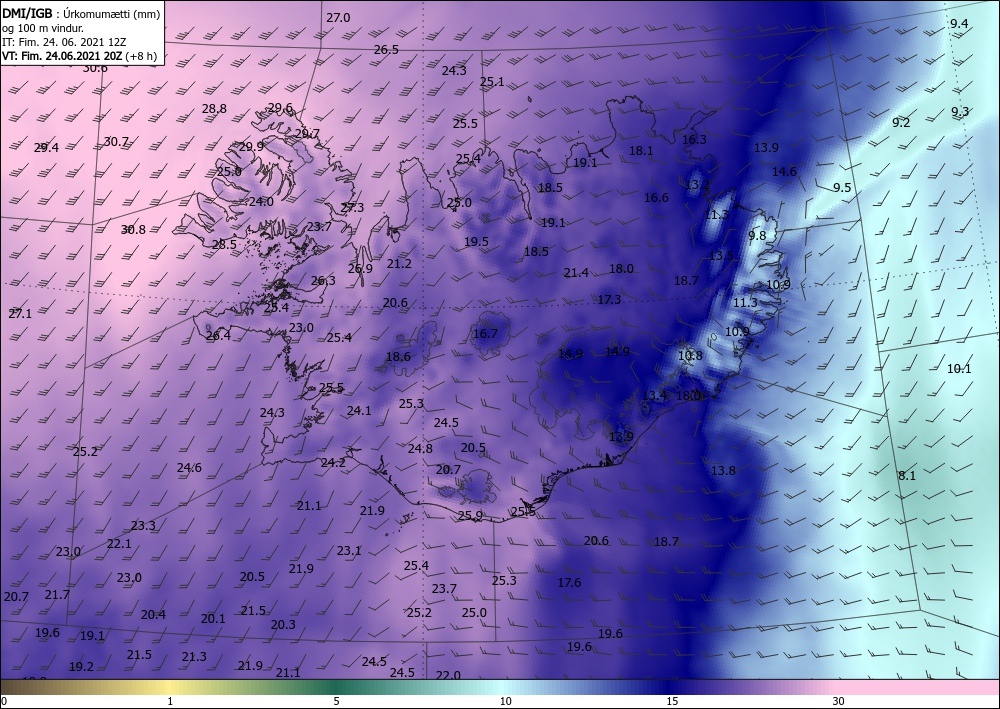Click the 24.1 value on the map
The height and width of the screenshot is (709, 1000).
pyautogui.click(x=358, y=411)
